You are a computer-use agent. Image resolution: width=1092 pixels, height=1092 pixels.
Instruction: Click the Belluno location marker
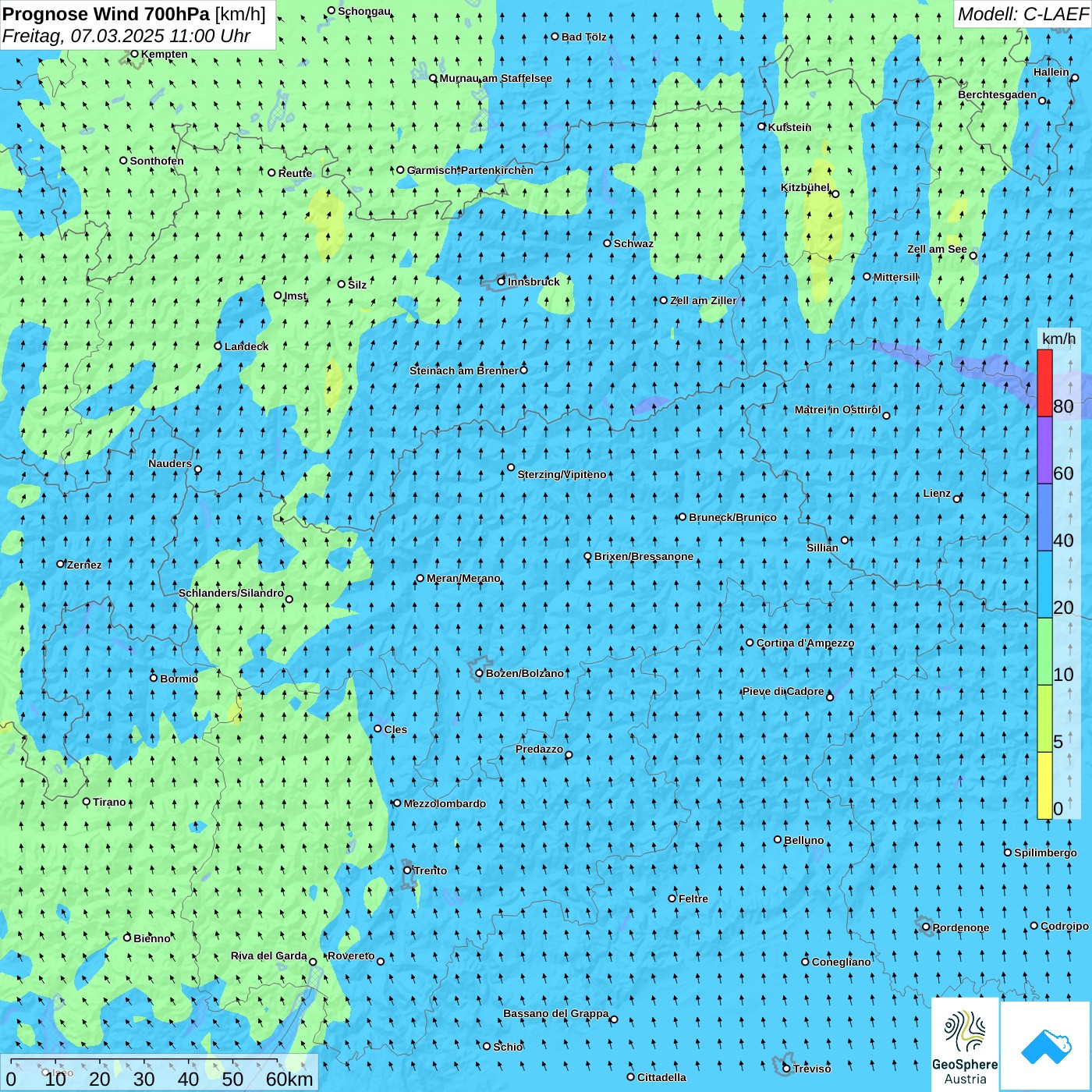[778, 839]
